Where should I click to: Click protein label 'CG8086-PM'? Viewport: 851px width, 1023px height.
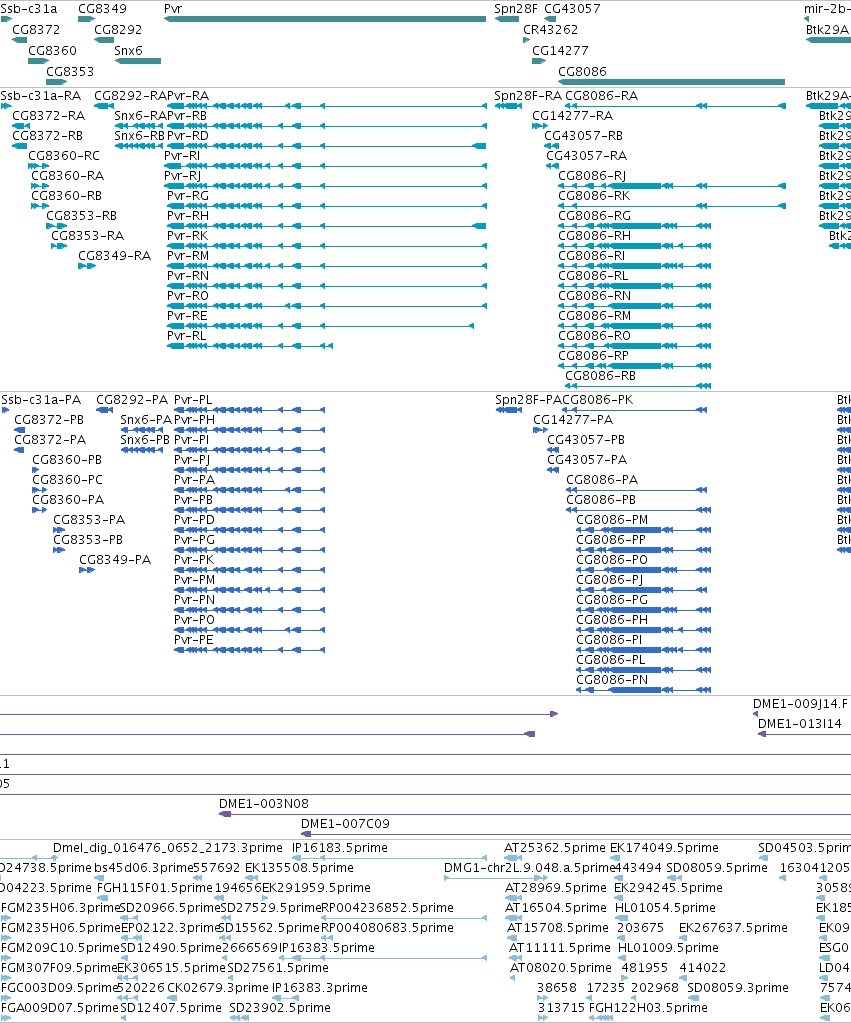click(x=612, y=520)
